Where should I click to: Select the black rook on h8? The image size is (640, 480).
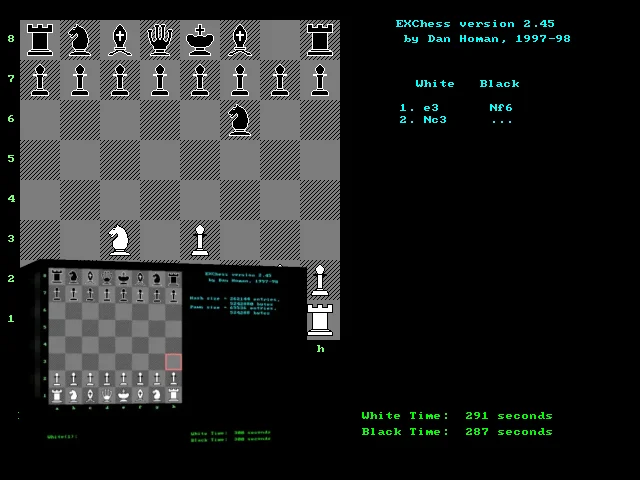[320, 40]
